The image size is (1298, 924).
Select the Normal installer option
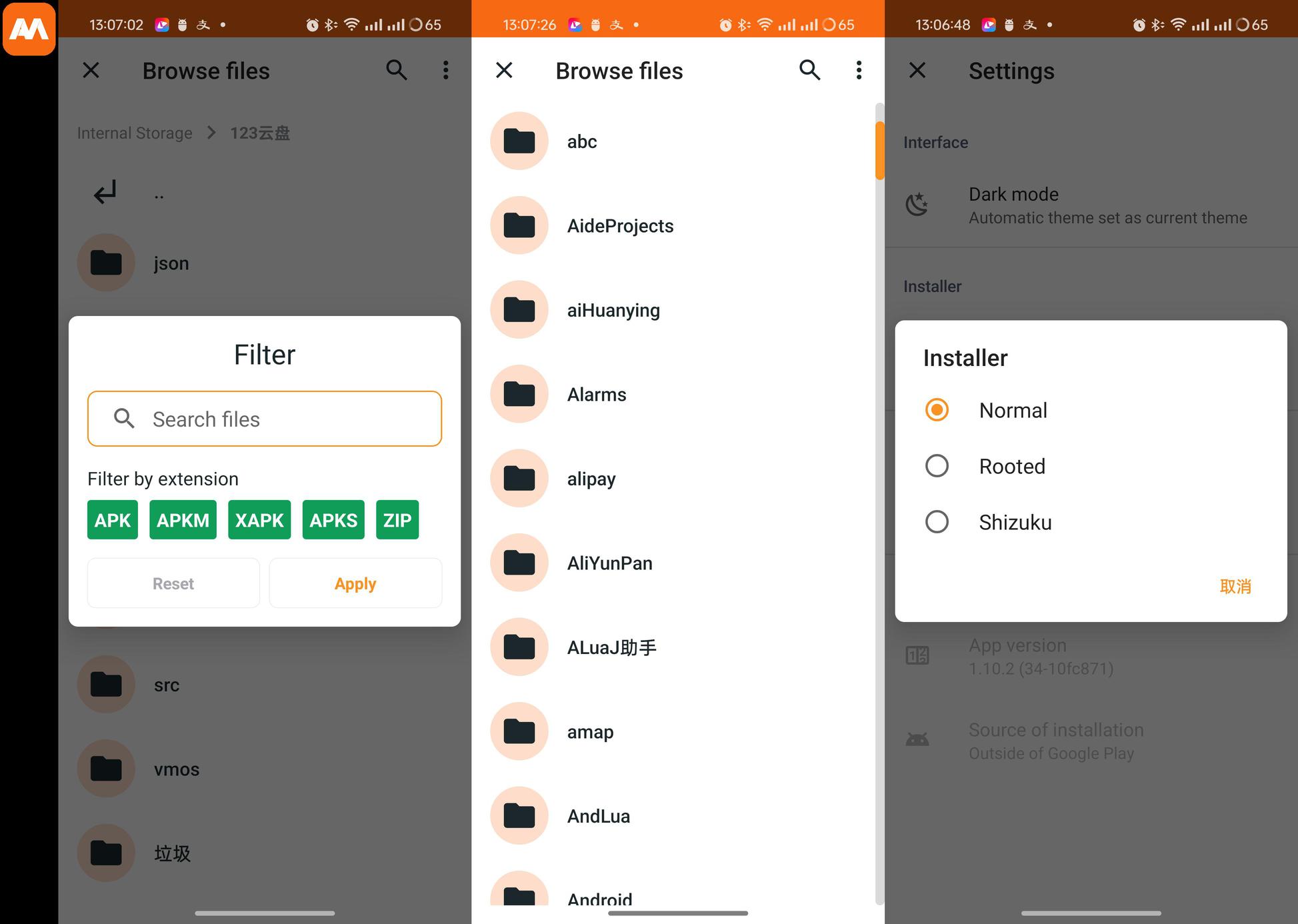click(937, 410)
